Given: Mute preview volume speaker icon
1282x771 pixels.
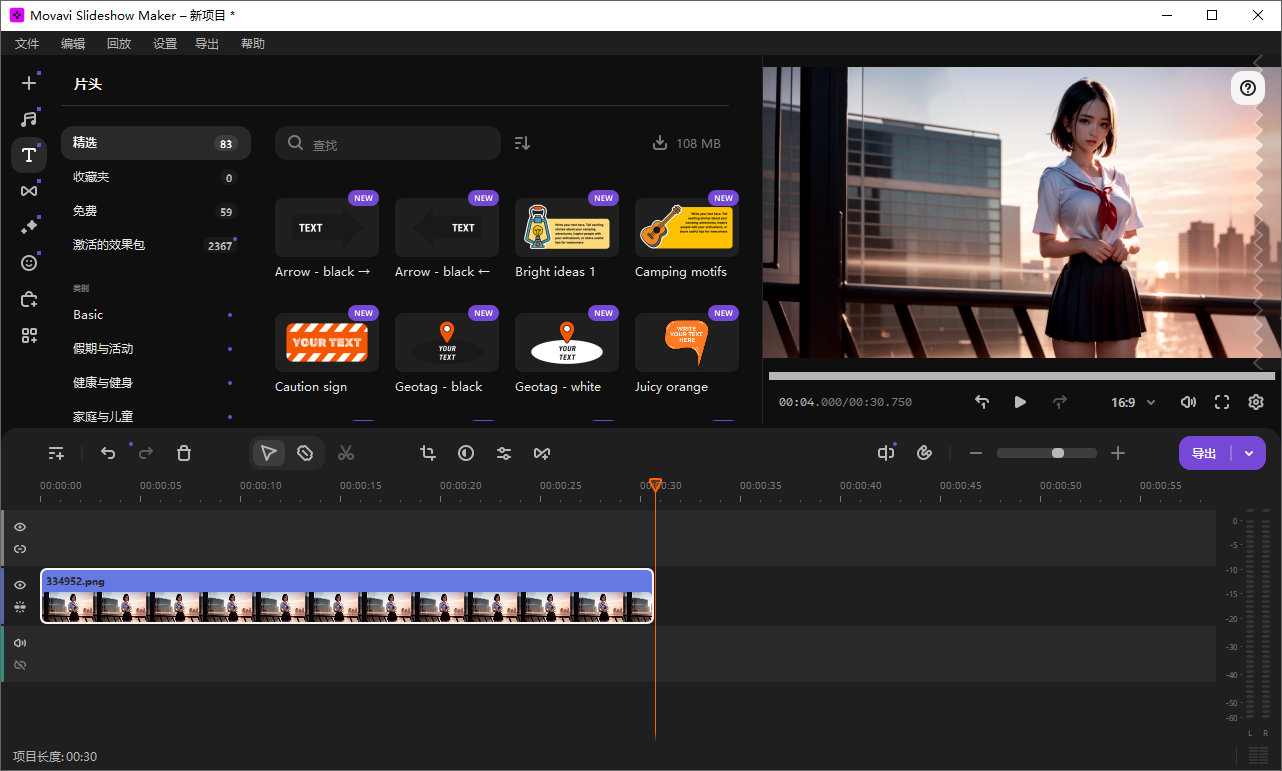Looking at the screenshot, I should coord(1188,402).
